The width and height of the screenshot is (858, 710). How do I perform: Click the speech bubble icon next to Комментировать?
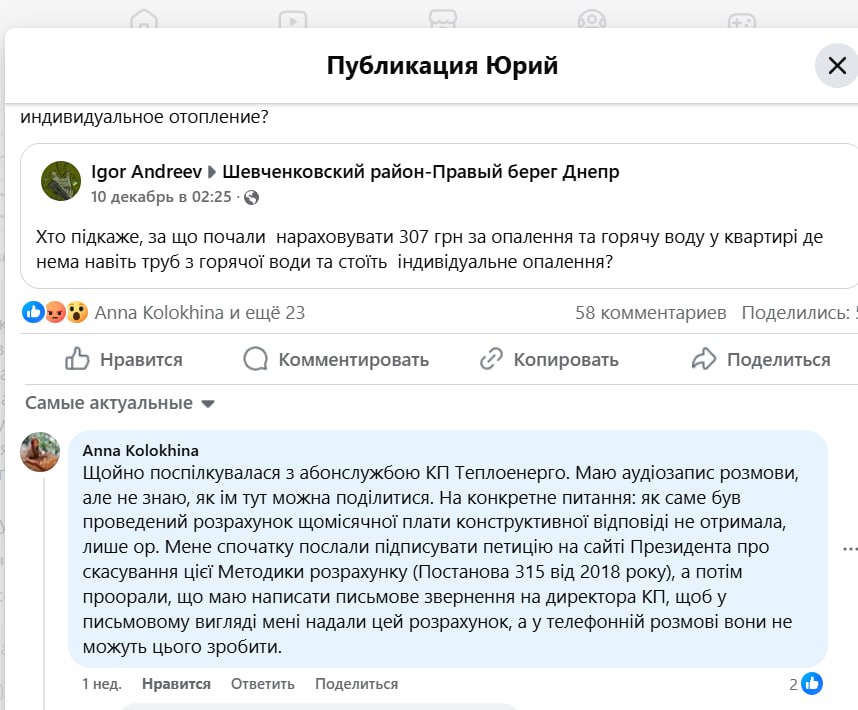click(x=256, y=358)
